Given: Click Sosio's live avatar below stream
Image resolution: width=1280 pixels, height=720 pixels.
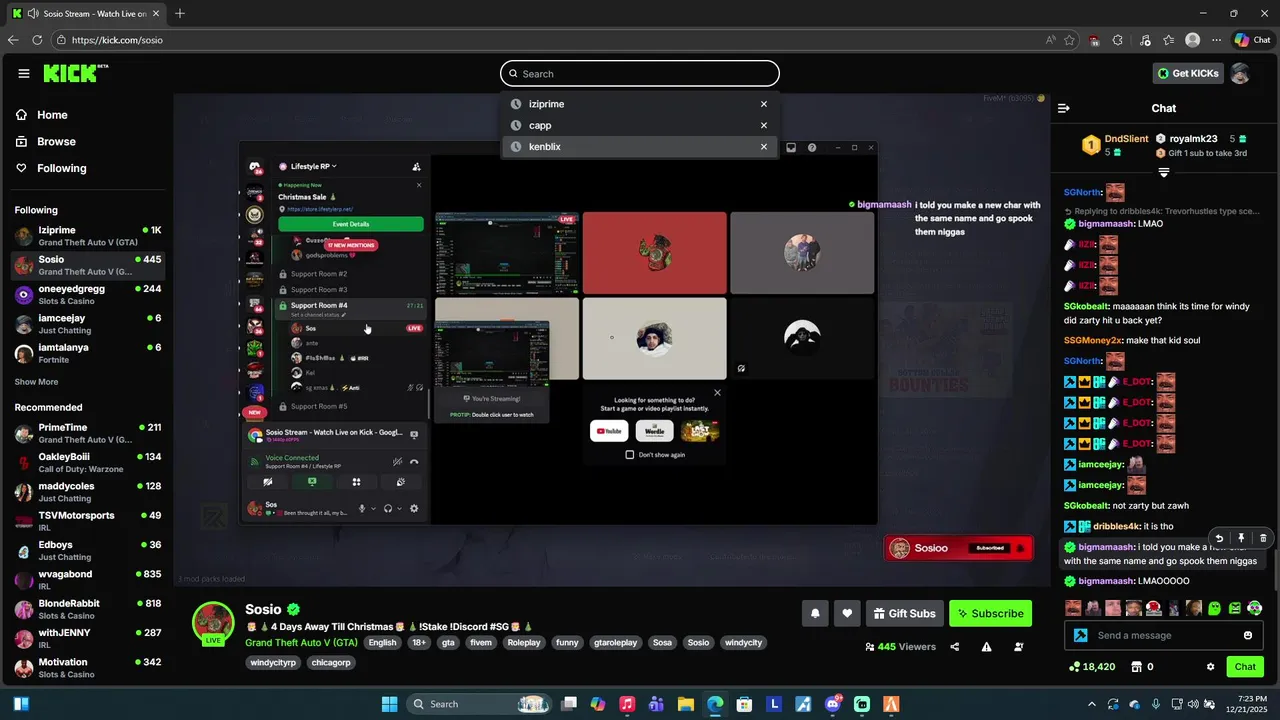Looking at the screenshot, I should pos(213,623).
